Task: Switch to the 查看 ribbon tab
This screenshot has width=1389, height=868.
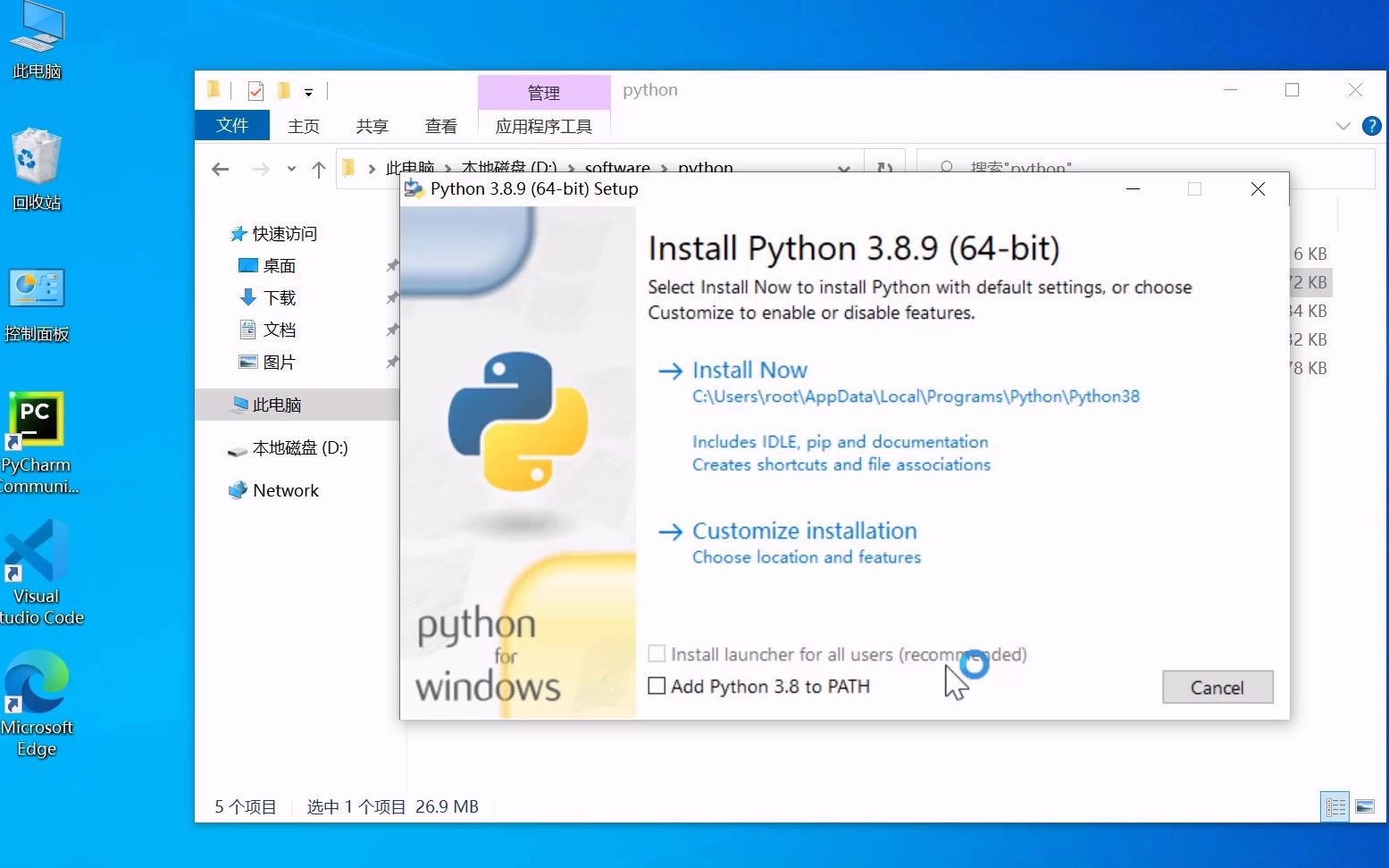Action: pyautogui.click(x=440, y=125)
